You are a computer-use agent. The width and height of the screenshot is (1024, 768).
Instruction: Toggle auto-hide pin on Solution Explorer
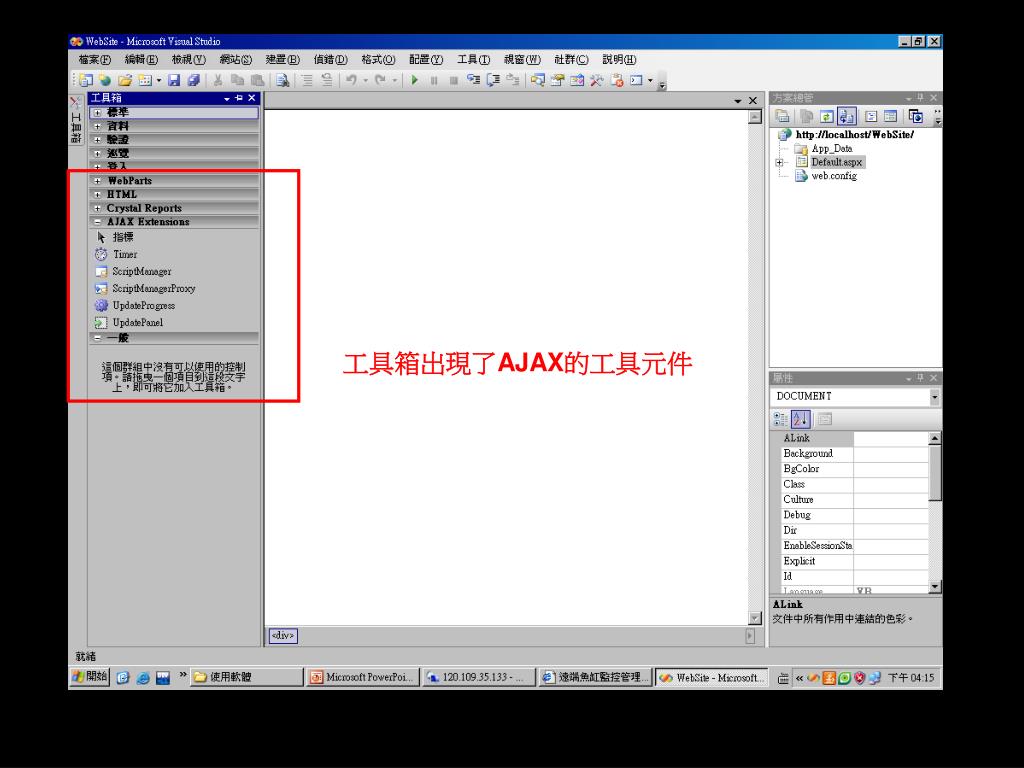tap(920, 98)
